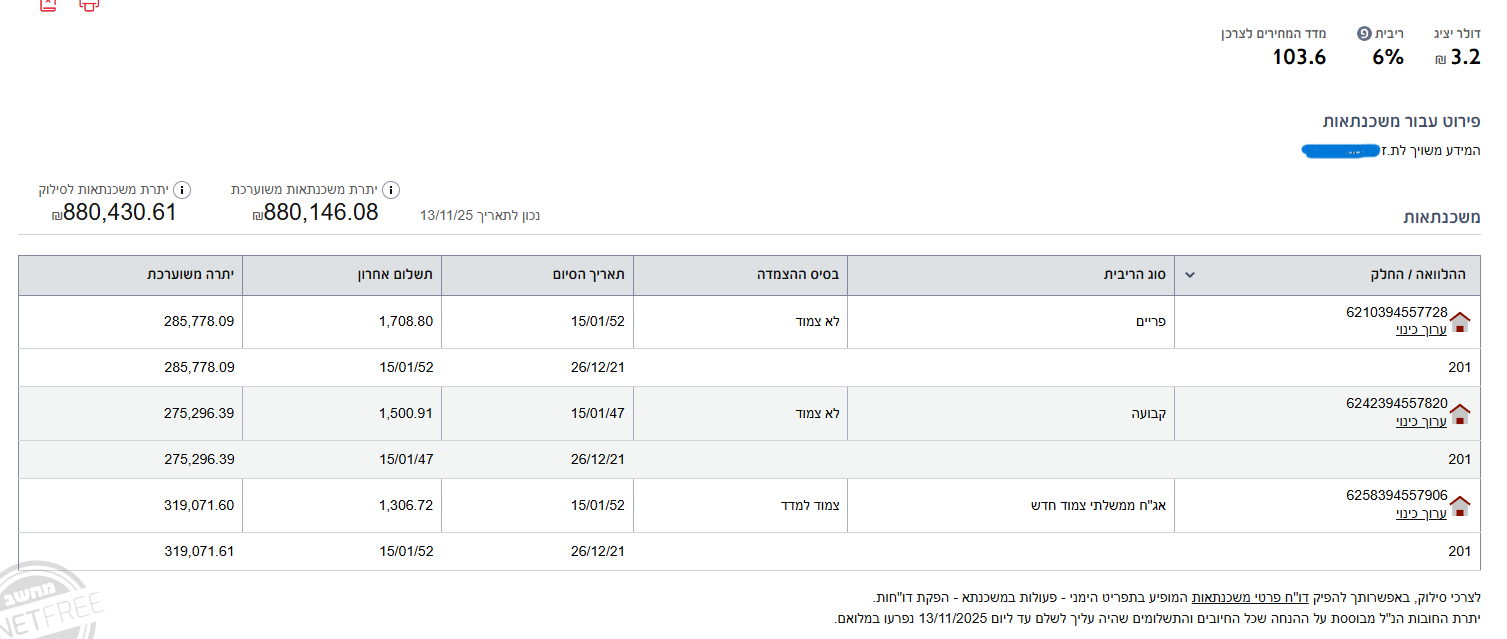Click the print icon at top left
This screenshot has height=639, width=1507.
pyautogui.click(x=89, y=4)
